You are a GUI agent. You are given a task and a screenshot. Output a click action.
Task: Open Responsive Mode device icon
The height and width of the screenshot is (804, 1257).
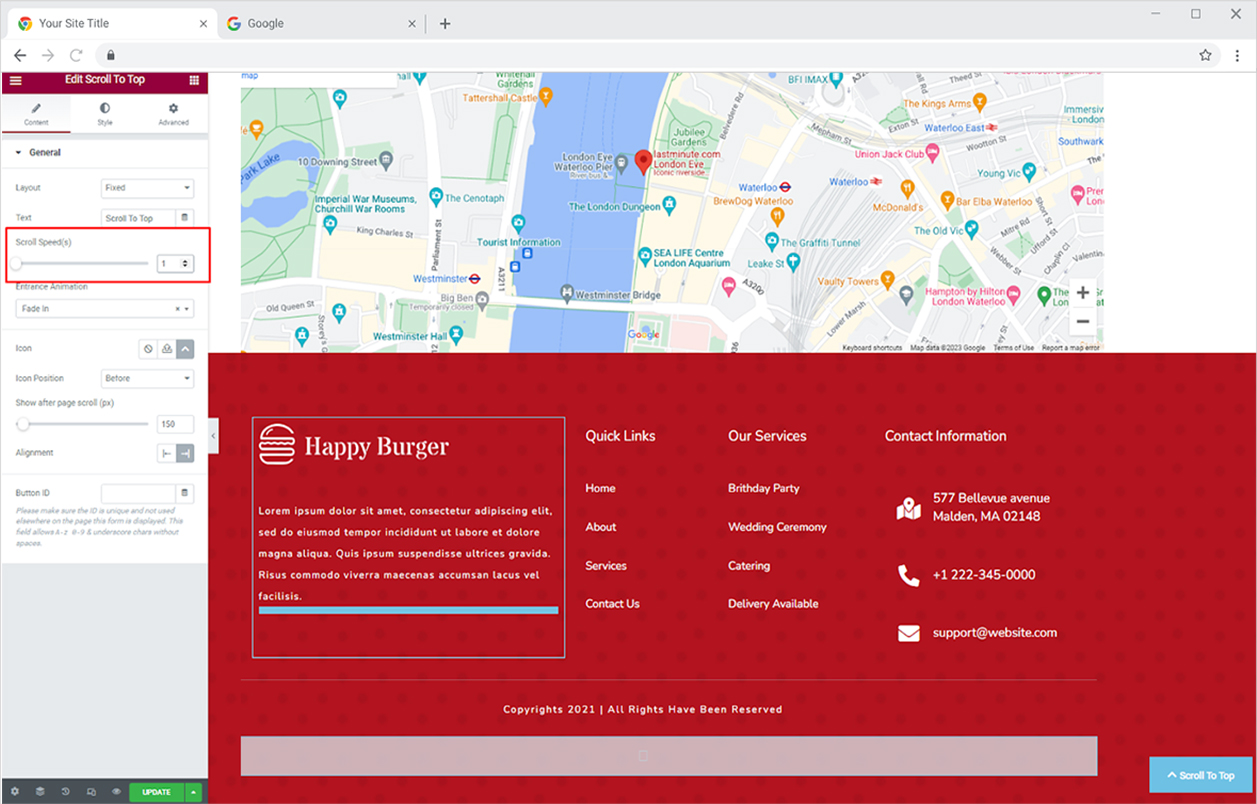[x=91, y=792]
